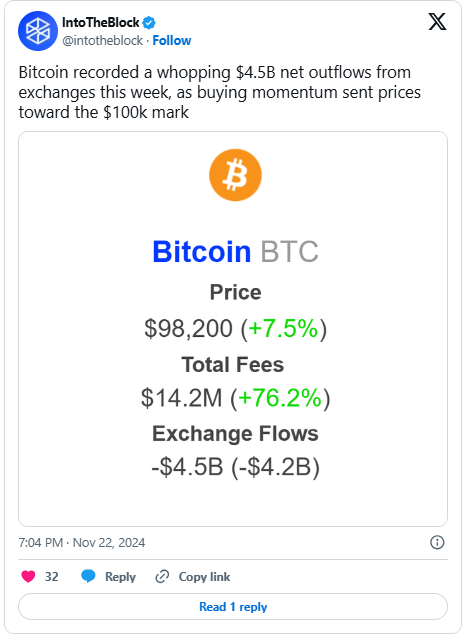Screen dimensions: 468x640
Task: Click the orange Bitcoin logo
Action: point(235,175)
